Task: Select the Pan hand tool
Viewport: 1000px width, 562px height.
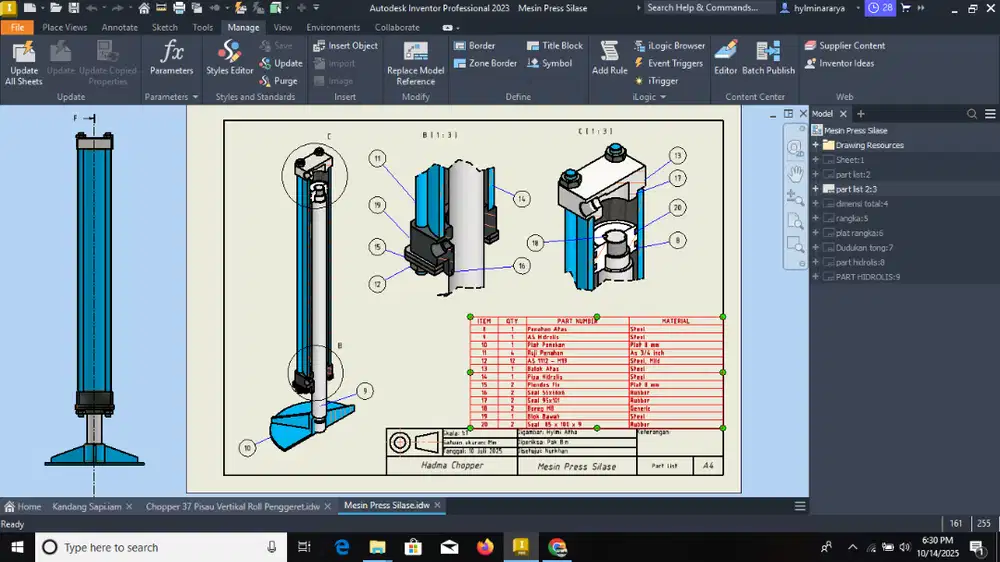Action: pos(795,172)
